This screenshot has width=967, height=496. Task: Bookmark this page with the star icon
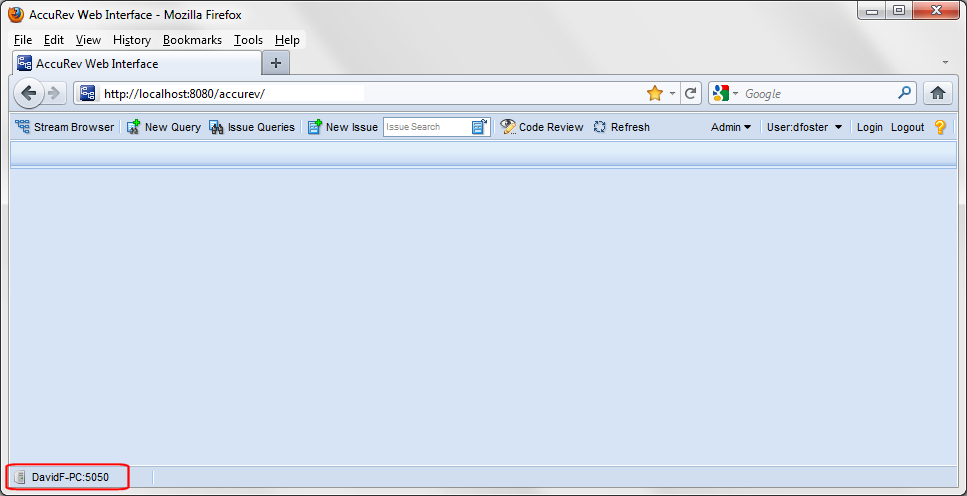pyautogui.click(x=655, y=93)
